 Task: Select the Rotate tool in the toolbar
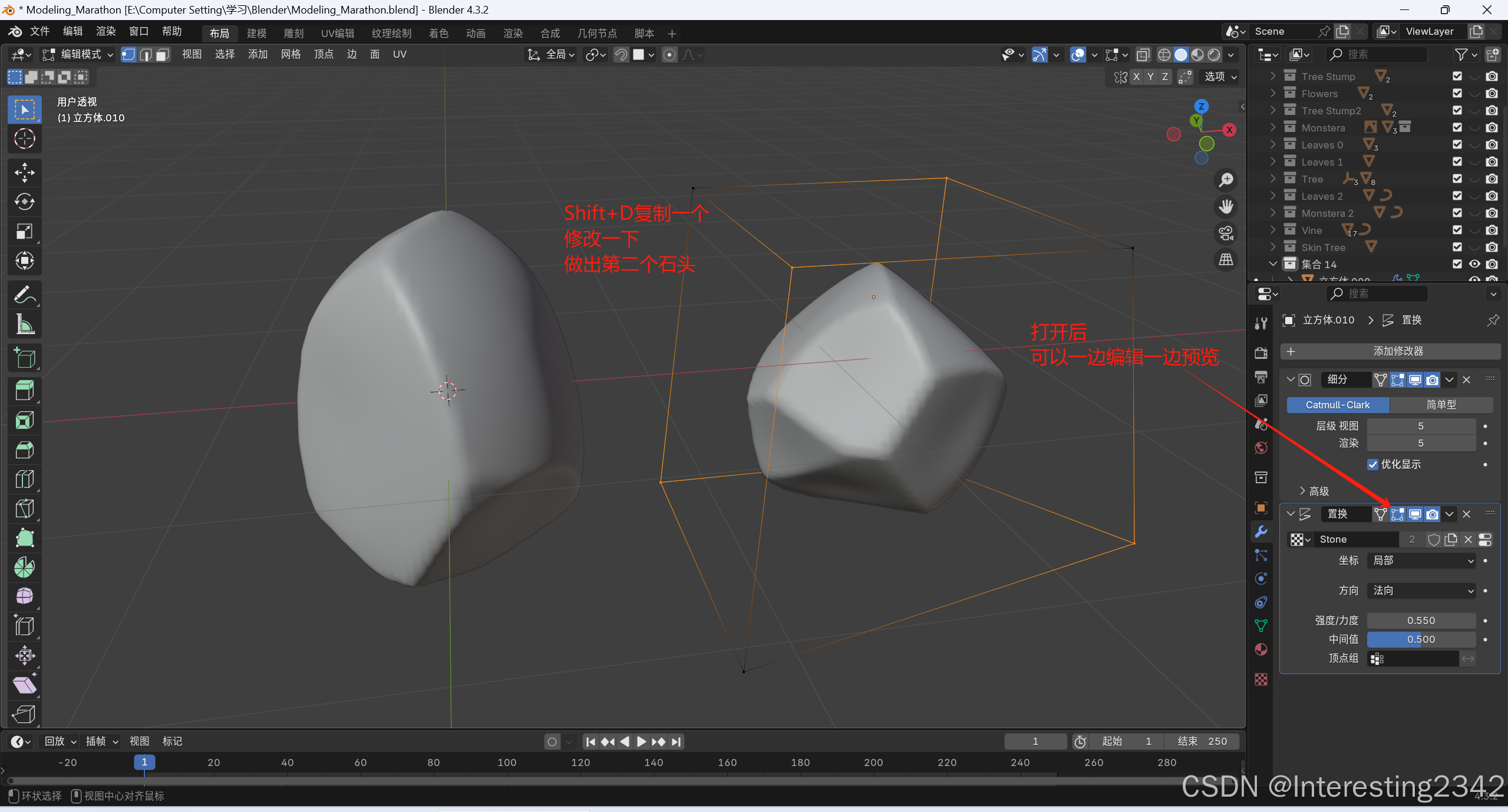coord(24,202)
